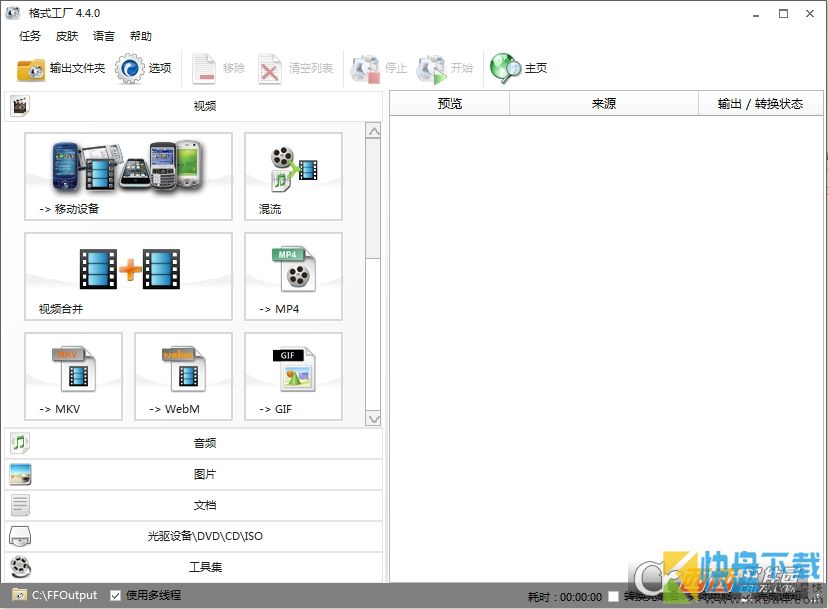The width and height of the screenshot is (828, 609).
Task: Click the video panel scroll down arrow
Action: click(x=373, y=419)
